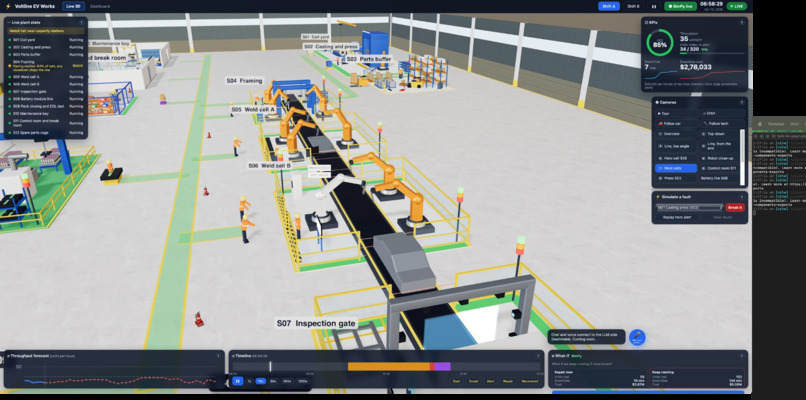Switch to Robot close-up camera
This screenshot has height=400, width=806.
719,158
